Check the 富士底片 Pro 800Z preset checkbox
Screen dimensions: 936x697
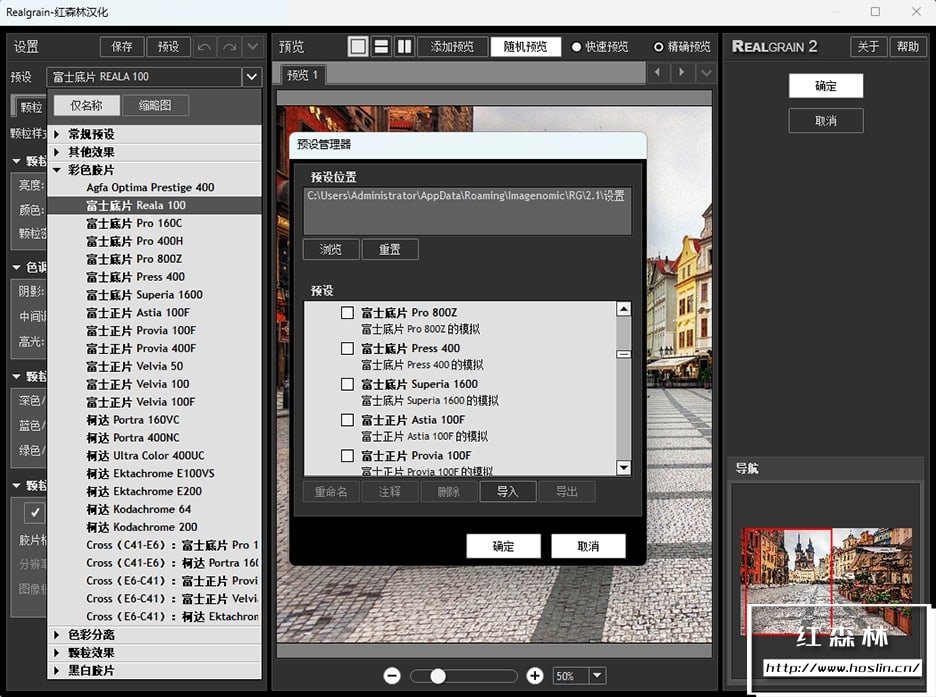coord(347,313)
